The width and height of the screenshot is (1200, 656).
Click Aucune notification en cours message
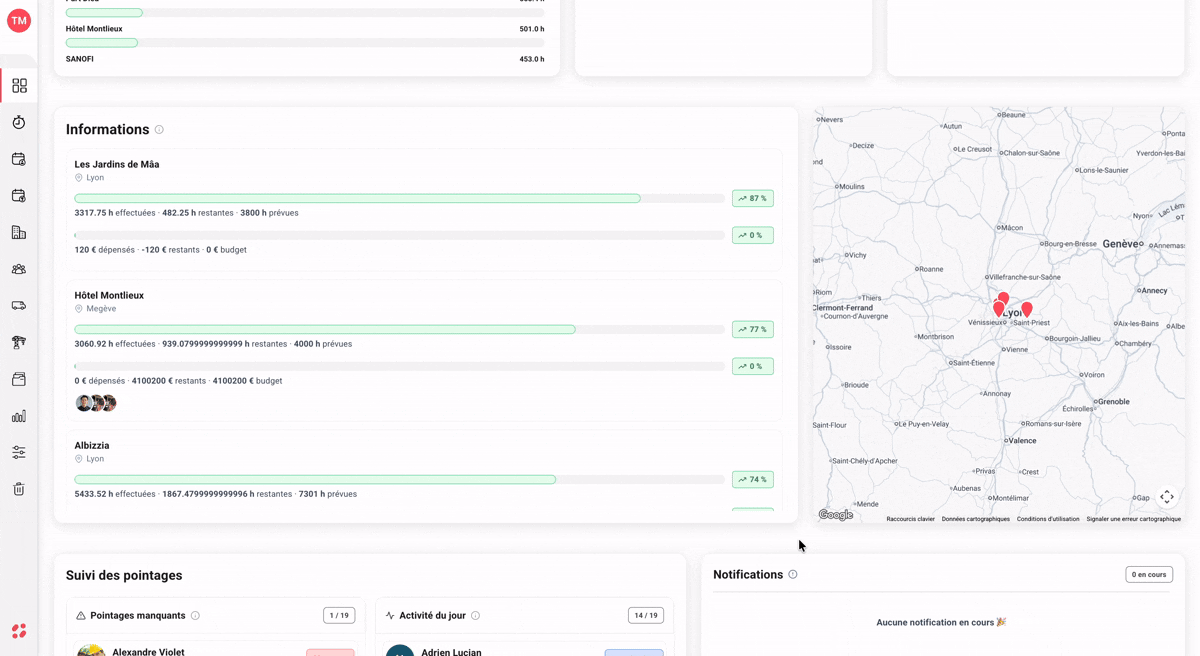click(941, 622)
